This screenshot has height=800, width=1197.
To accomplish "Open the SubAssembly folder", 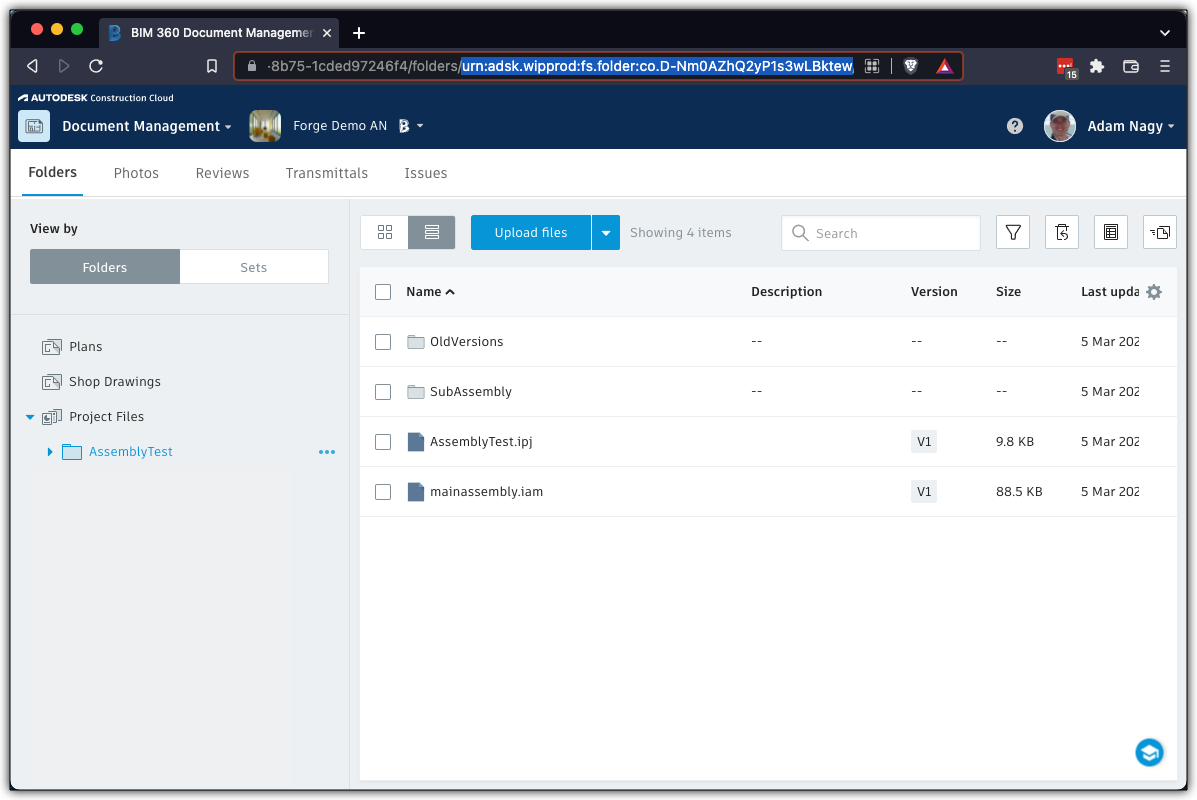I will point(471,391).
